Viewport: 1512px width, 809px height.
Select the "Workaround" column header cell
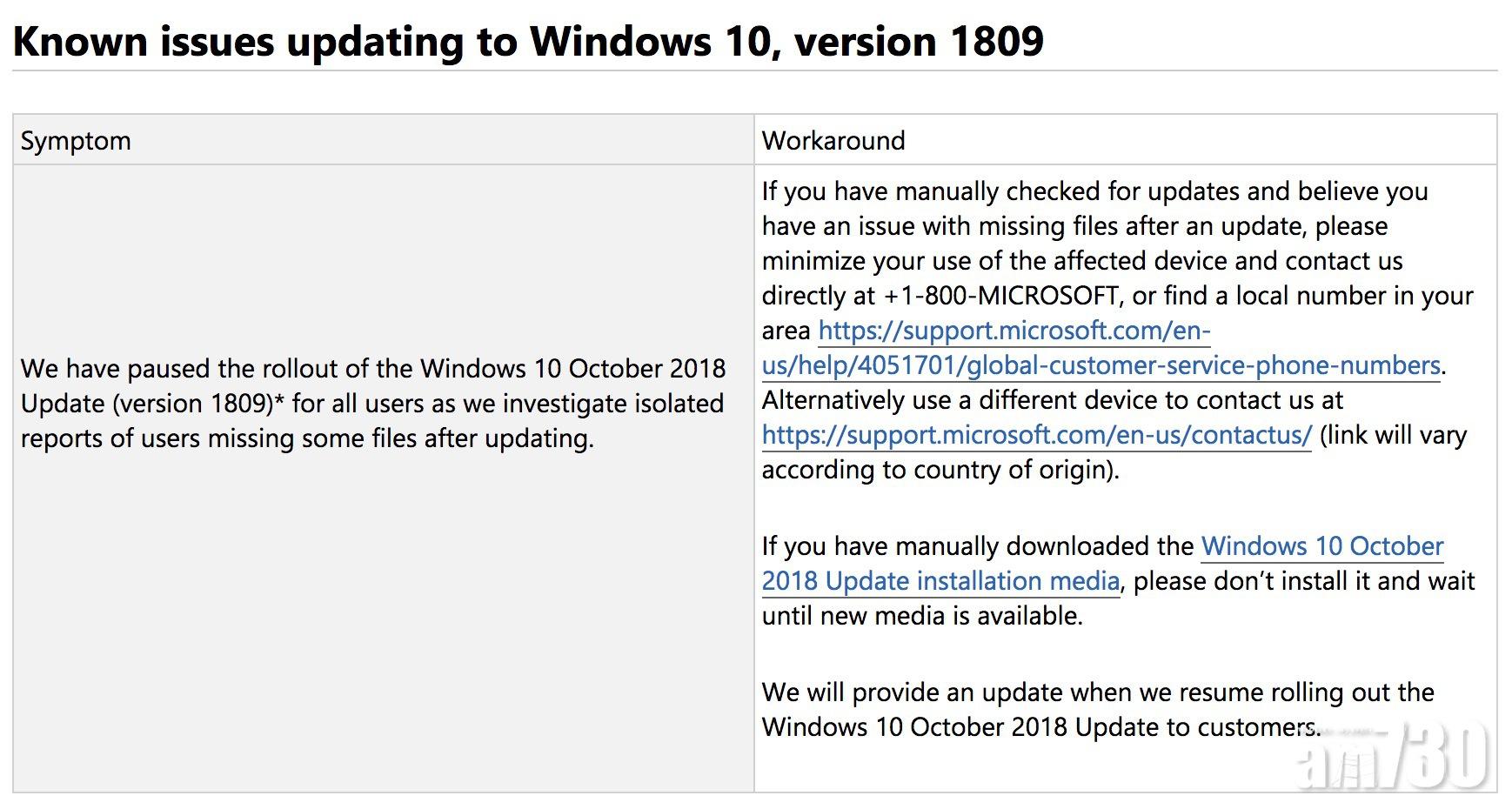tap(833, 141)
